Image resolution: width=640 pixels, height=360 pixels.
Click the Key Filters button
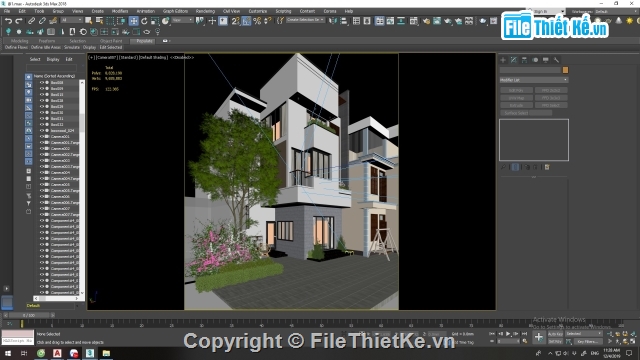pyautogui.click(x=588, y=341)
